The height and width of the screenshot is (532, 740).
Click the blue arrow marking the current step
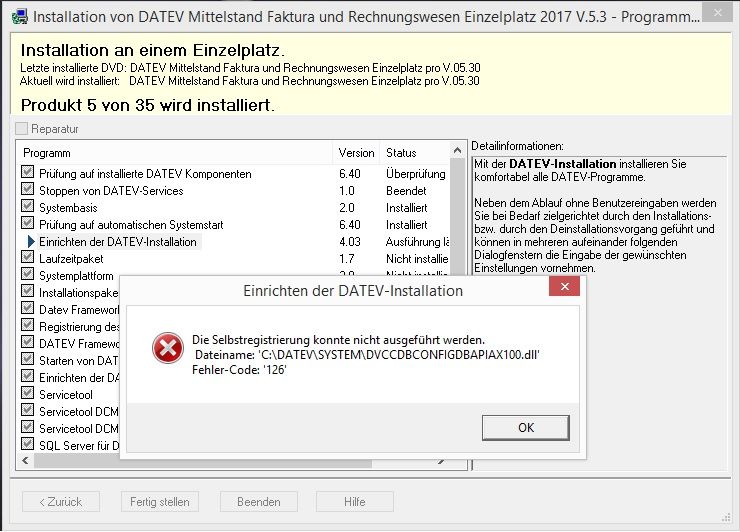(30, 242)
